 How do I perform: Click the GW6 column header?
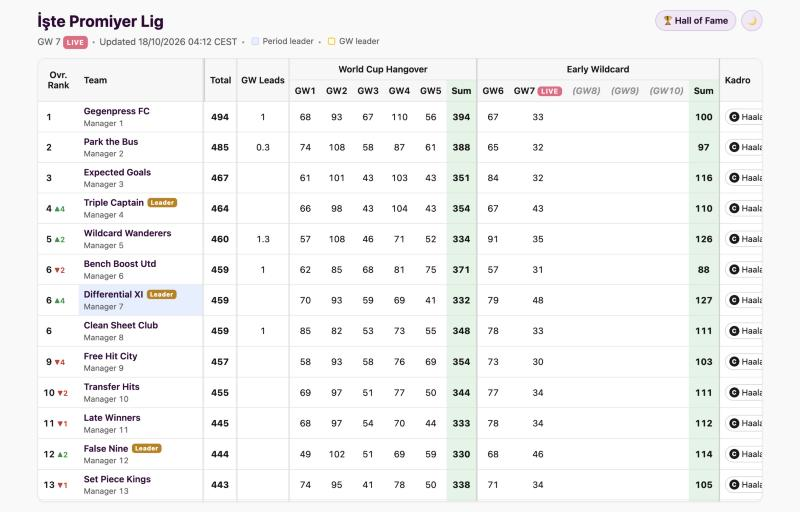tap(493, 91)
